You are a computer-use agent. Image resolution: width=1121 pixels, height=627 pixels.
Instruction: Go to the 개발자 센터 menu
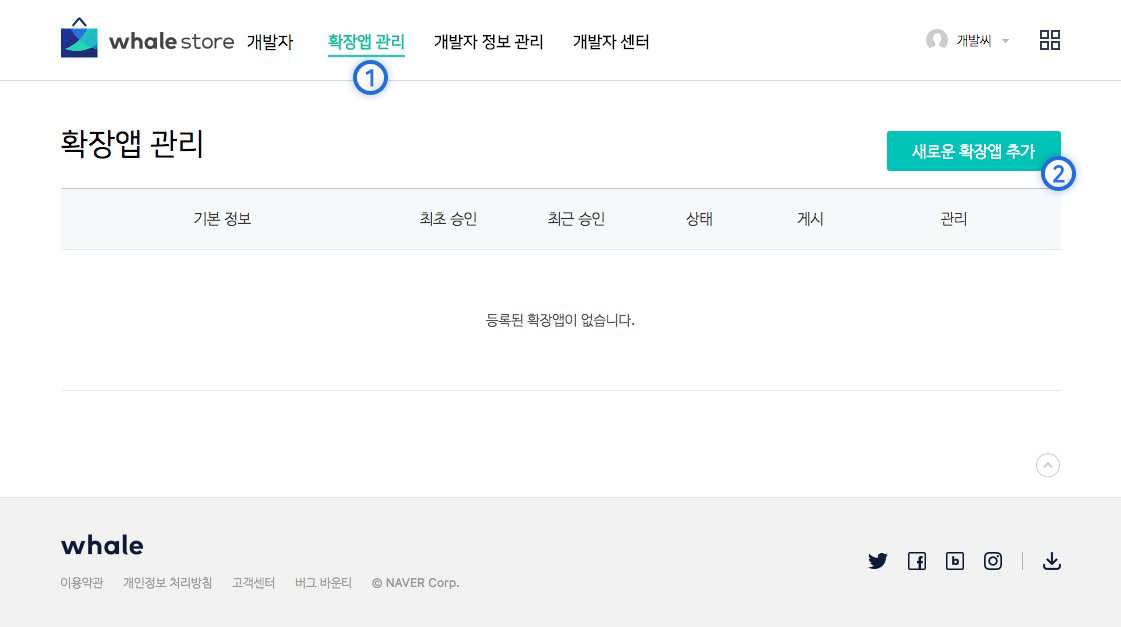611,42
